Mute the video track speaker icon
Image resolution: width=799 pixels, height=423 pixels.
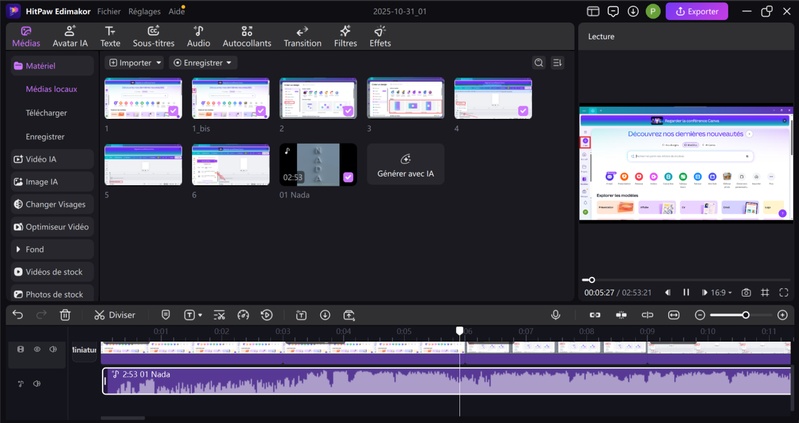[53, 349]
